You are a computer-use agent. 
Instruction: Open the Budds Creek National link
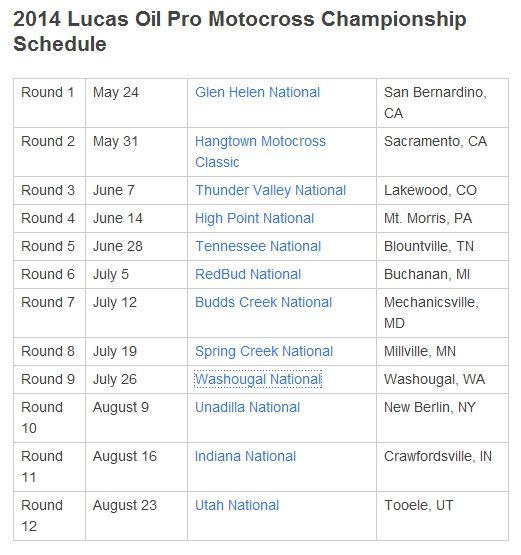coord(263,302)
